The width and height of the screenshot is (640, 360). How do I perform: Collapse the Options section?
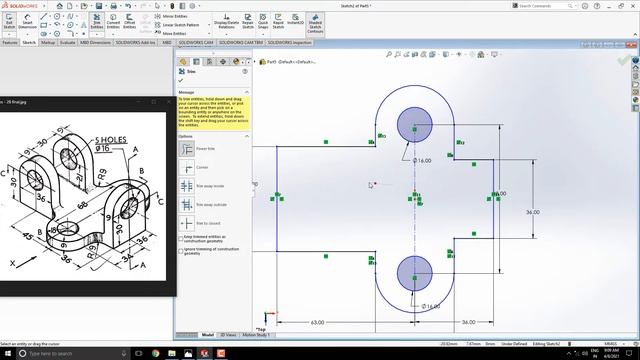pos(247,136)
